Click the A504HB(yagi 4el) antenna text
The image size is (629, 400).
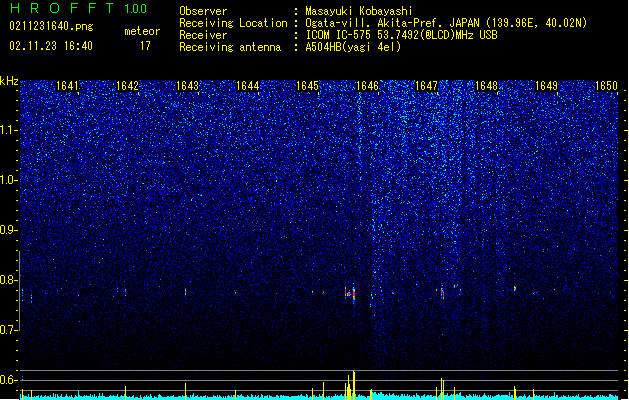353,47
